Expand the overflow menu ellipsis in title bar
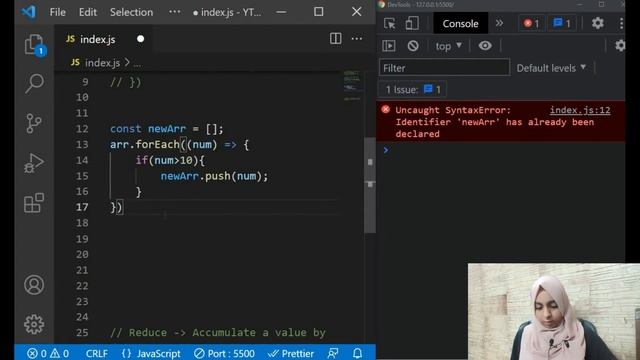640x360 pixels. click(174, 12)
